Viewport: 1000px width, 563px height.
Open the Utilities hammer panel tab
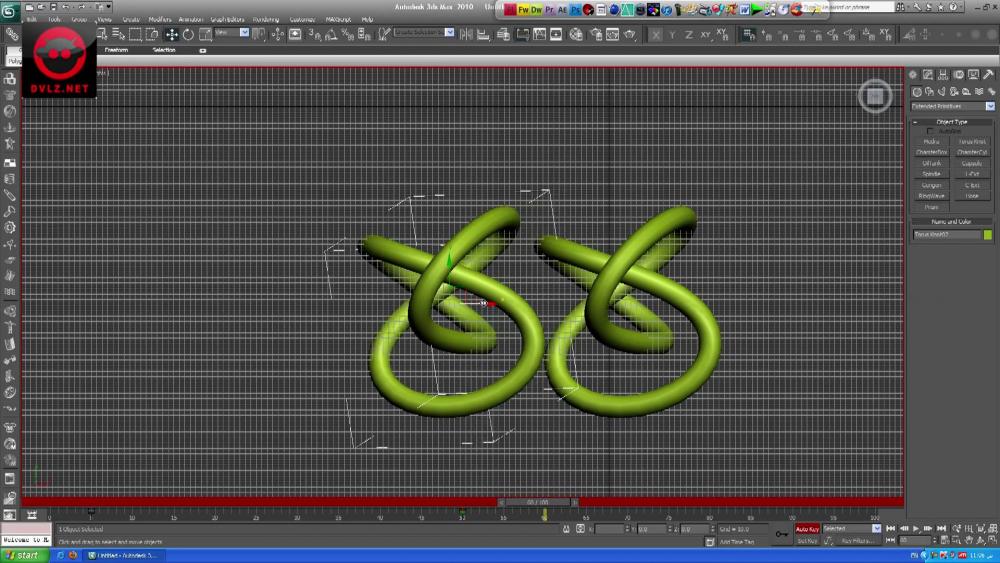coord(990,75)
